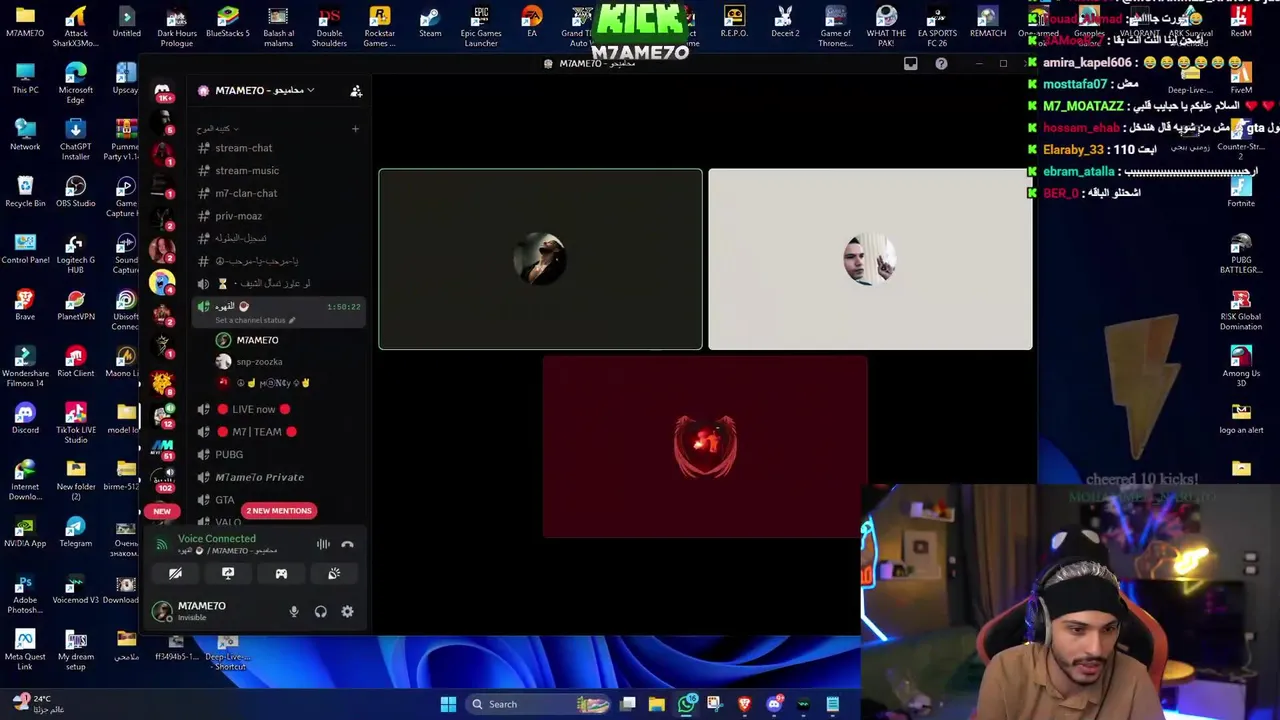Select Epic Games Launcher desktop shortcut
The image size is (1280, 720).
click(x=481, y=26)
